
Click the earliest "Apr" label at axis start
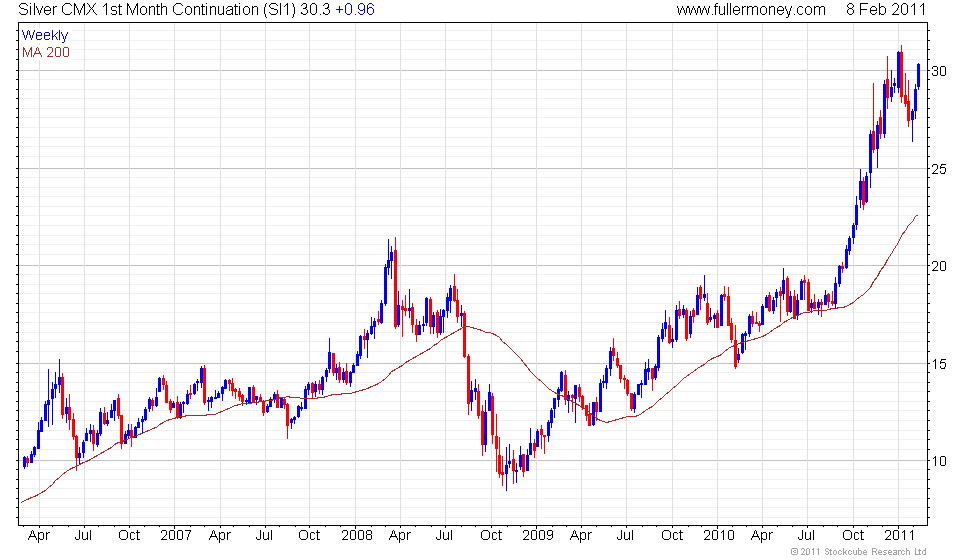pyautogui.click(x=39, y=536)
